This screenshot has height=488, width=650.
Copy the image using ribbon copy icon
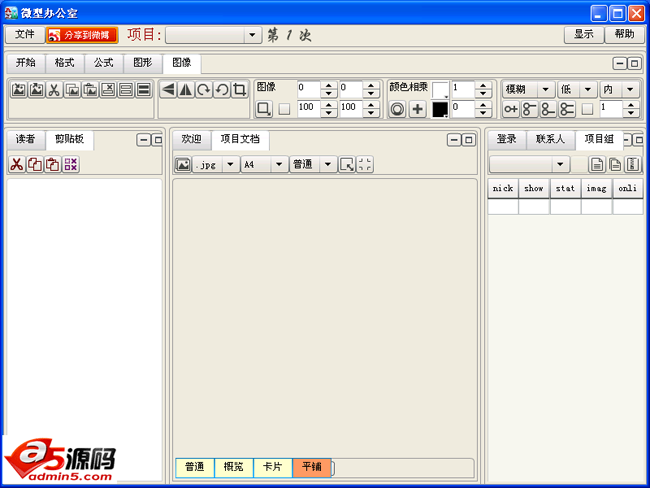72,90
